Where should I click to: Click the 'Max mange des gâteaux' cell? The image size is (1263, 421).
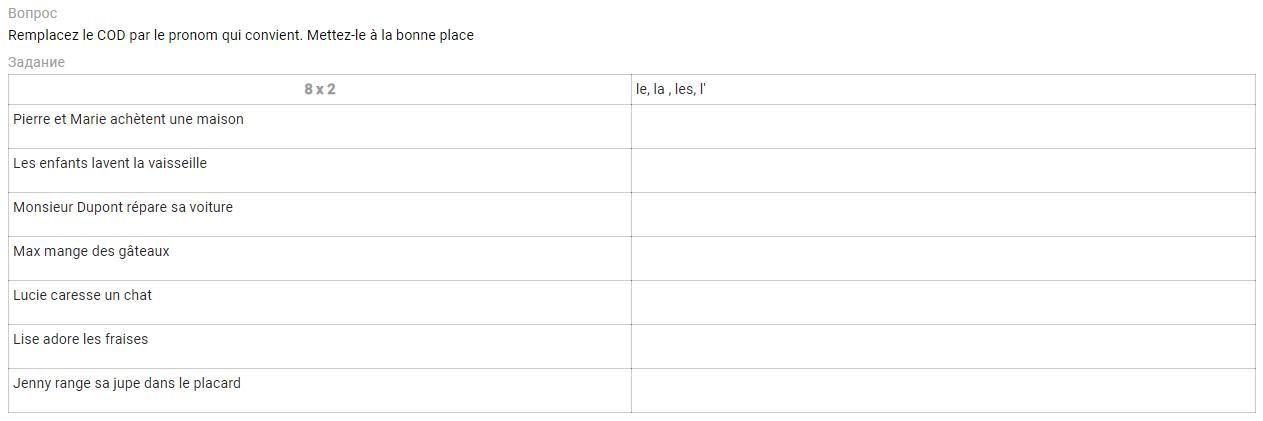click(x=91, y=252)
